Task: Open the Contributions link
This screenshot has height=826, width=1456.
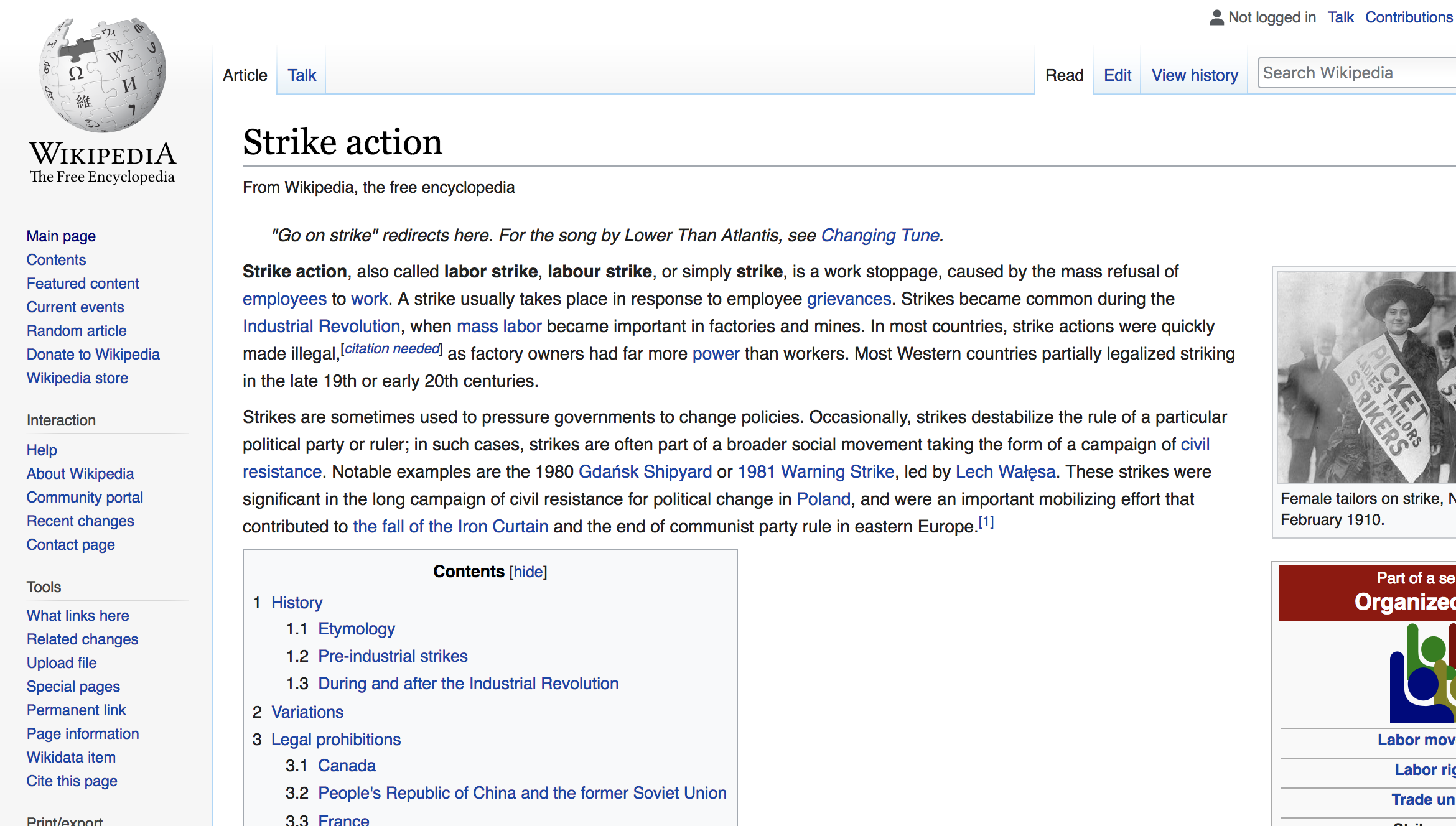Action: (1409, 17)
